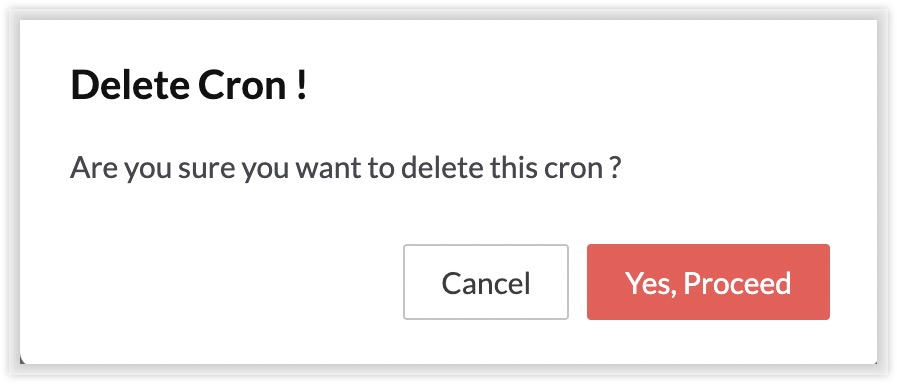Select the Delete Cron ! heading text
This screenshot has width=897, height=384.
click(189, 85)
